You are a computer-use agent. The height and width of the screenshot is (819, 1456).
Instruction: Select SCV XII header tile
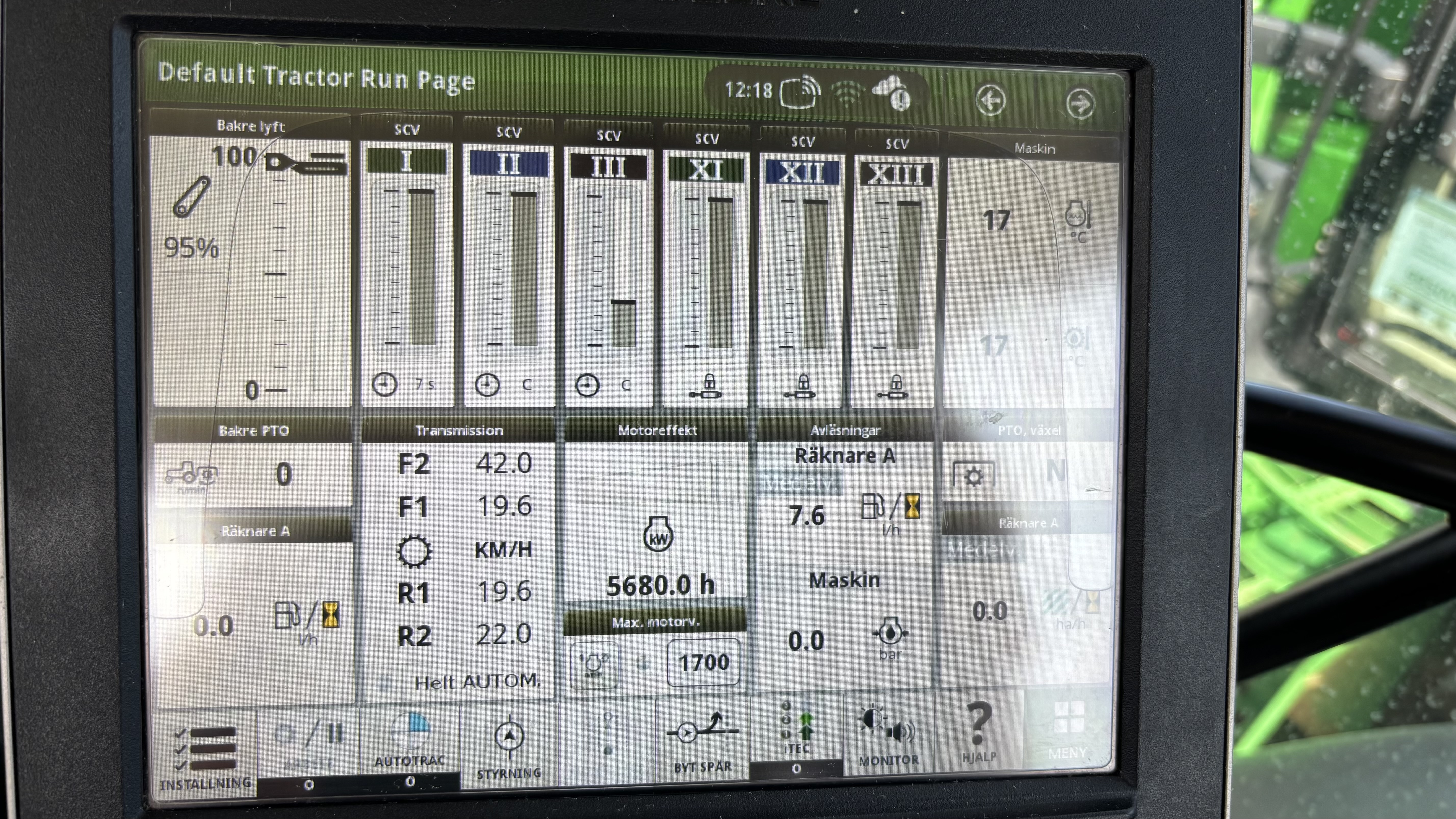tap(801, 172)
